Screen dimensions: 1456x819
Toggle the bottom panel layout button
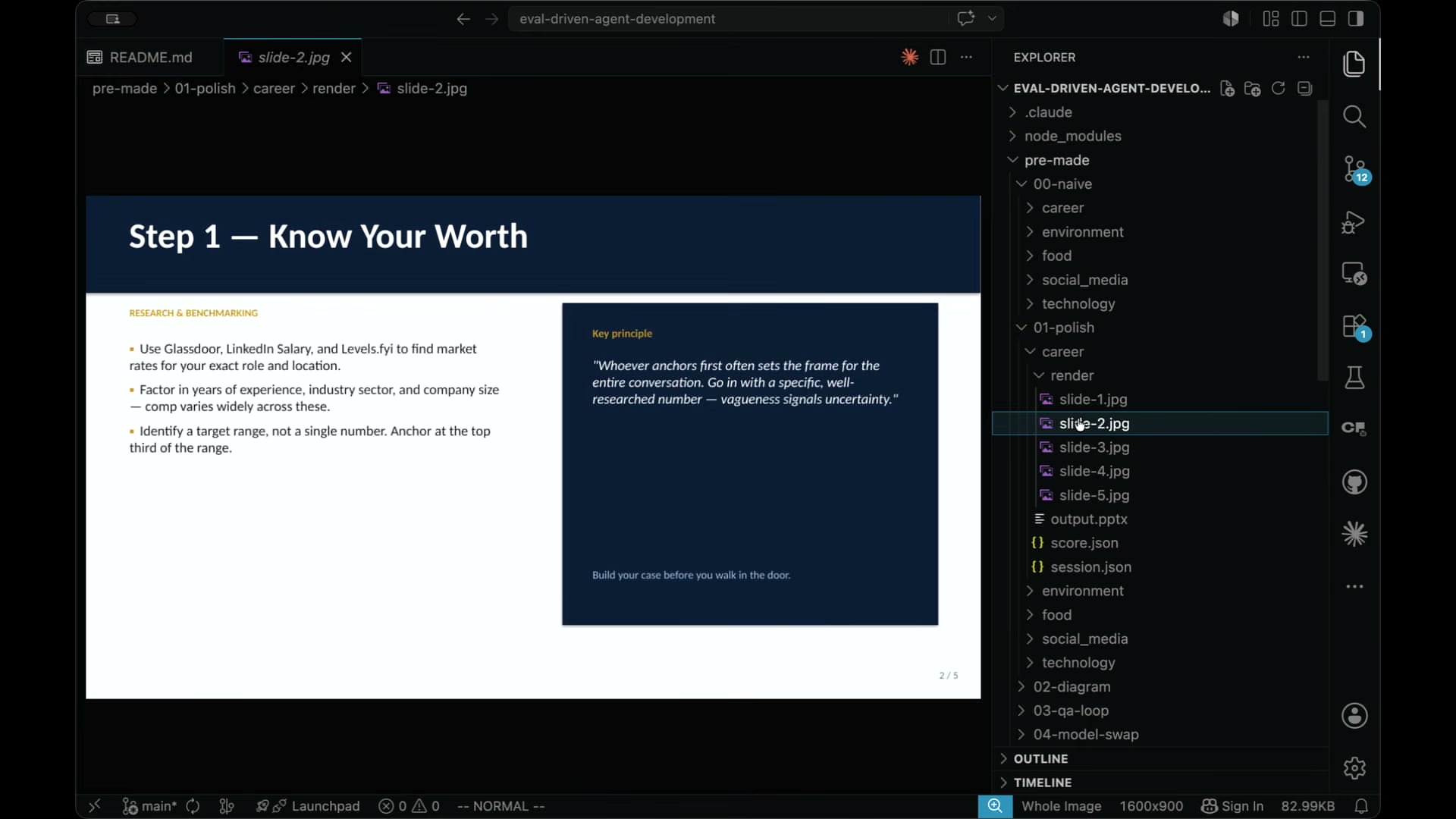pos(1327,19)
